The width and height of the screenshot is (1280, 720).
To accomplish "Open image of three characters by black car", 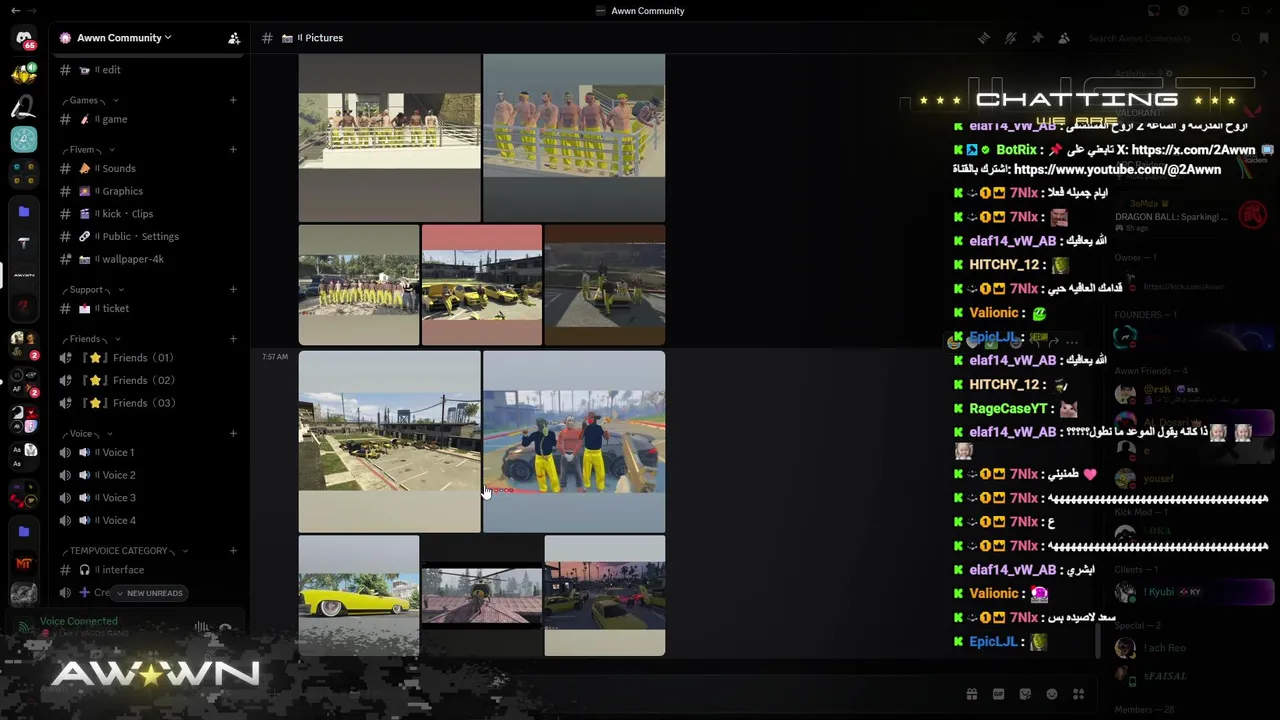I will click(x=574, y=442).
